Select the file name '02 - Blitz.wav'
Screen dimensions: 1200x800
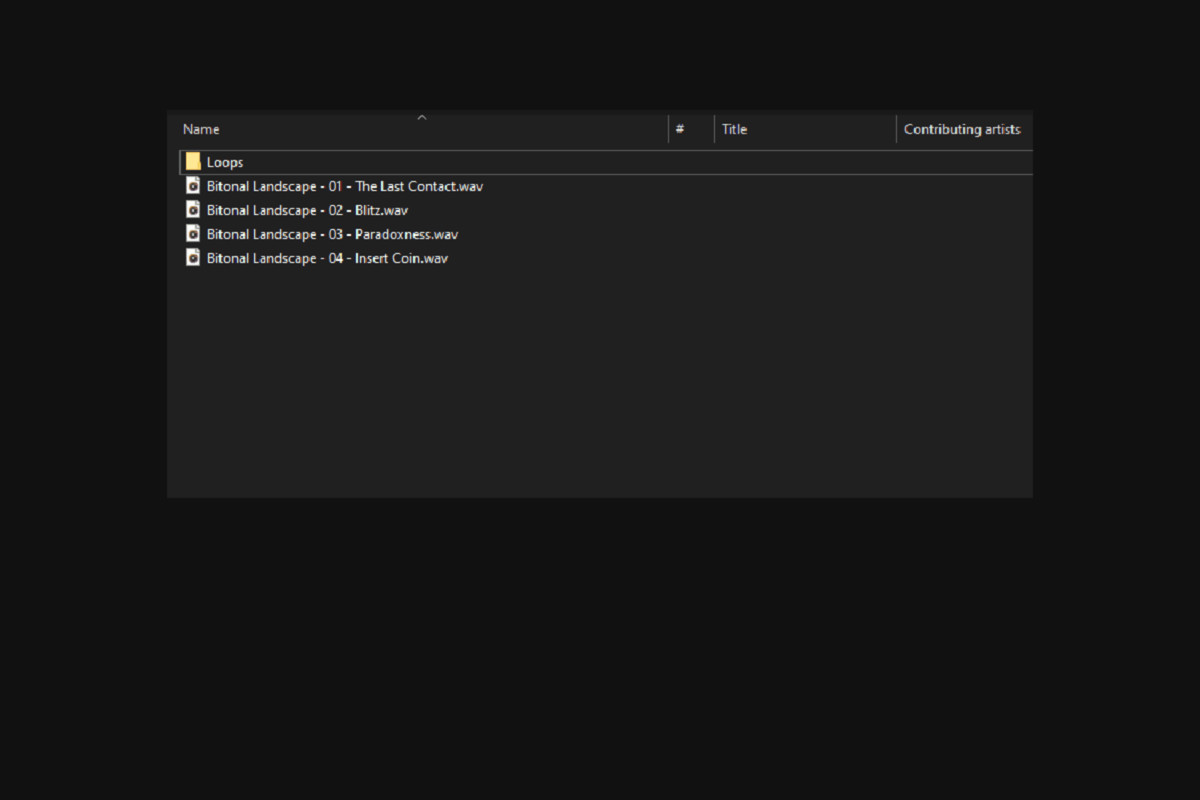coord(307,210)
